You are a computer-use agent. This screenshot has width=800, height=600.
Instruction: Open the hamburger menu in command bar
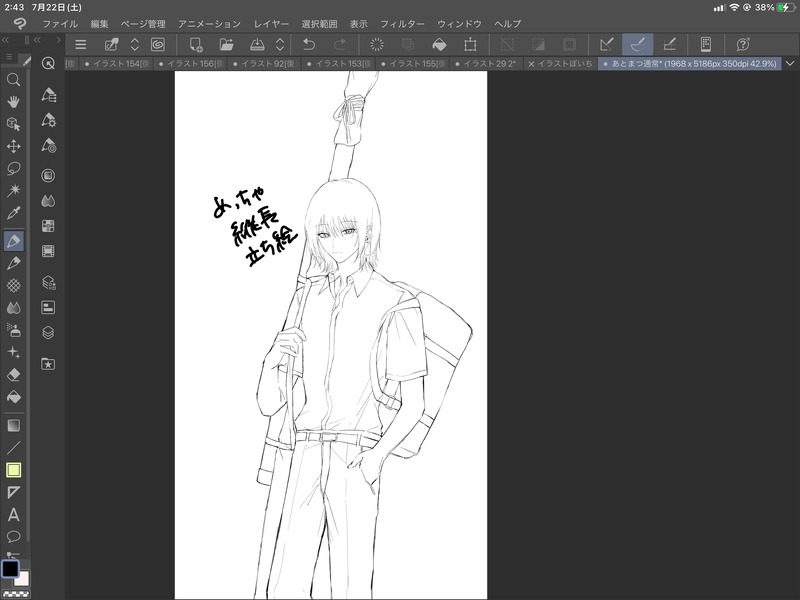coord(81,44)
